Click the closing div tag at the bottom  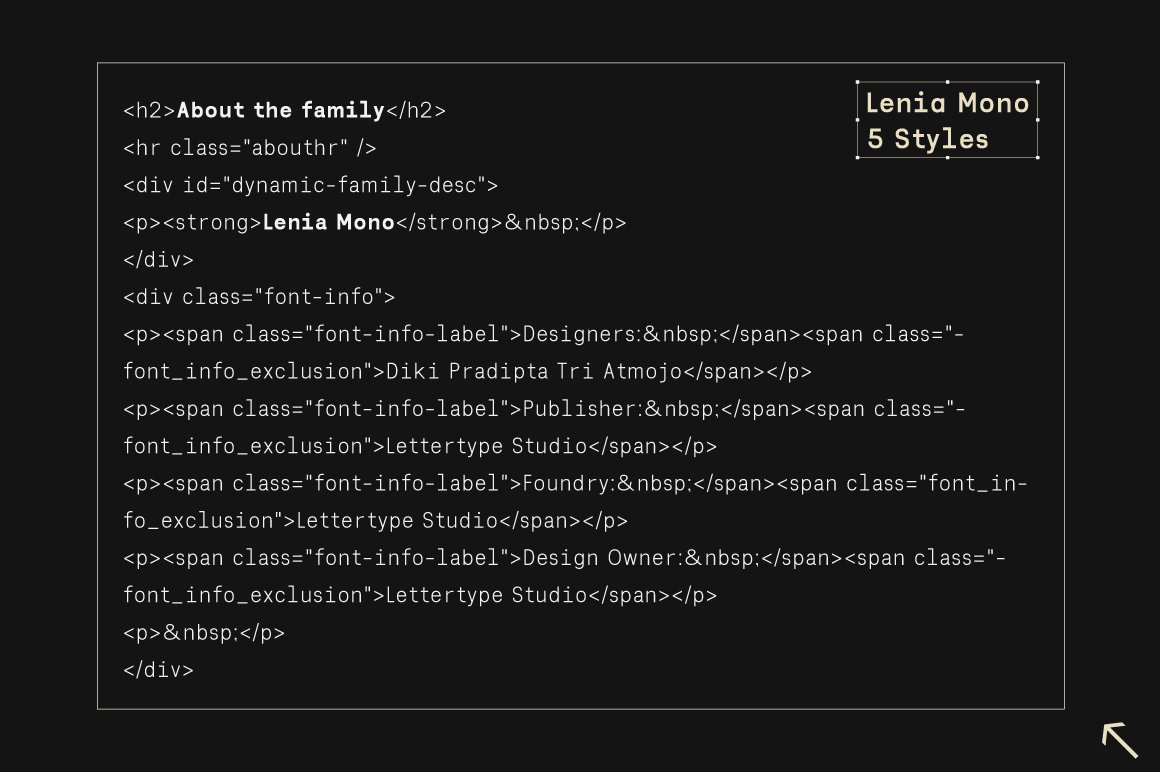pyautogui.click(x=158, y=670)
